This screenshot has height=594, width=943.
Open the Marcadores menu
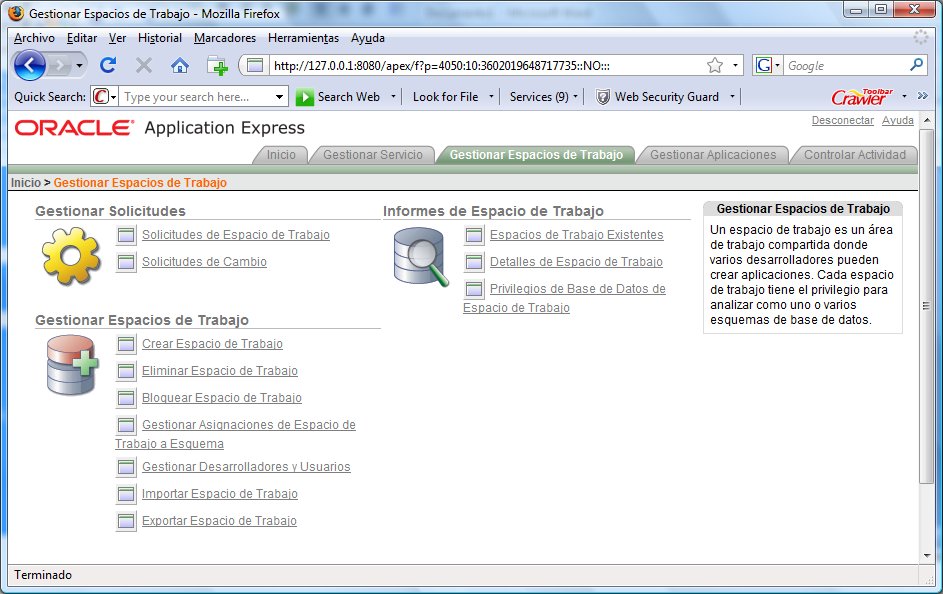tap(225, 38)
